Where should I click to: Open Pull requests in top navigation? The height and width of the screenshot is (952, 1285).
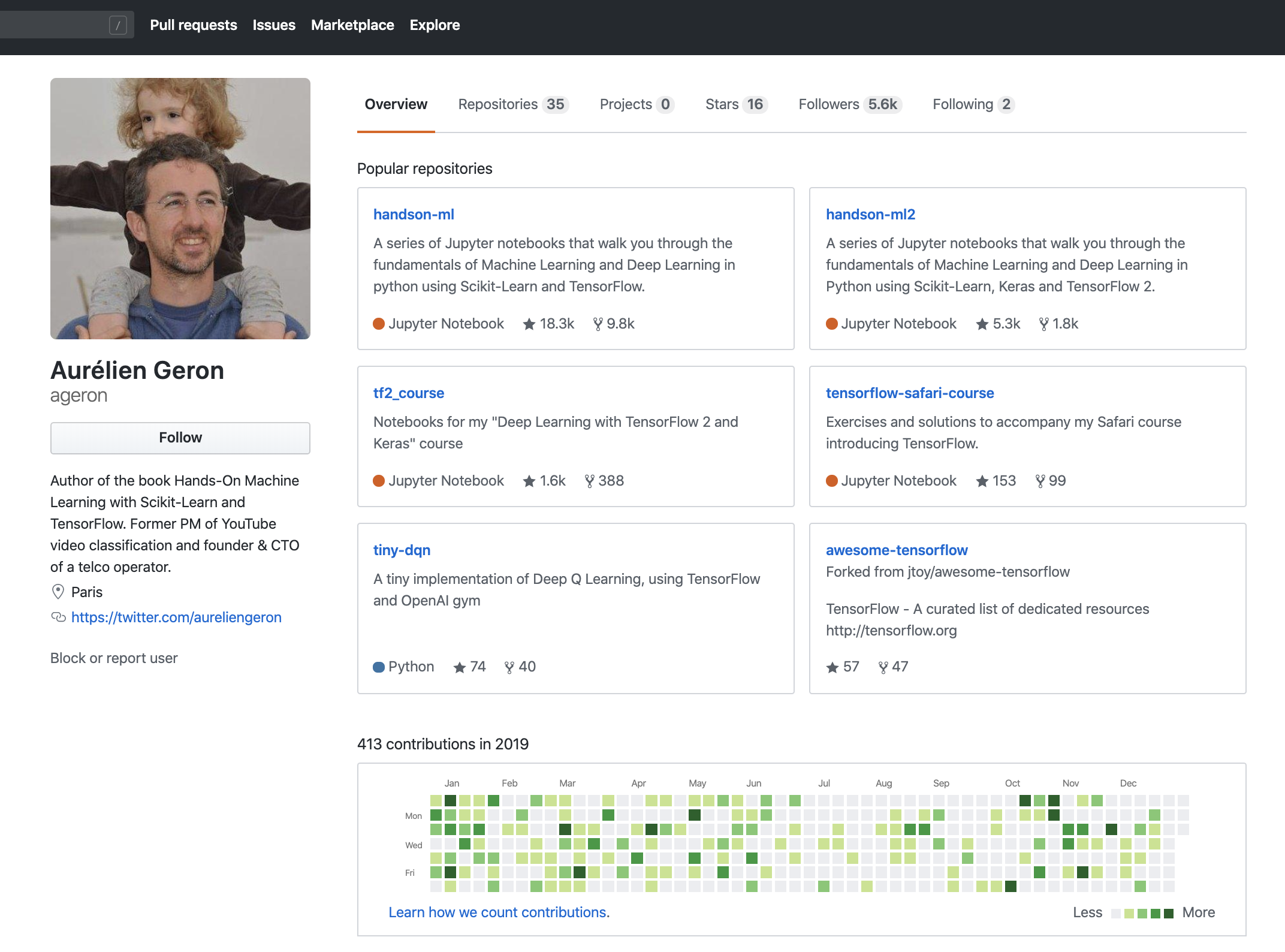pos(193,25)
